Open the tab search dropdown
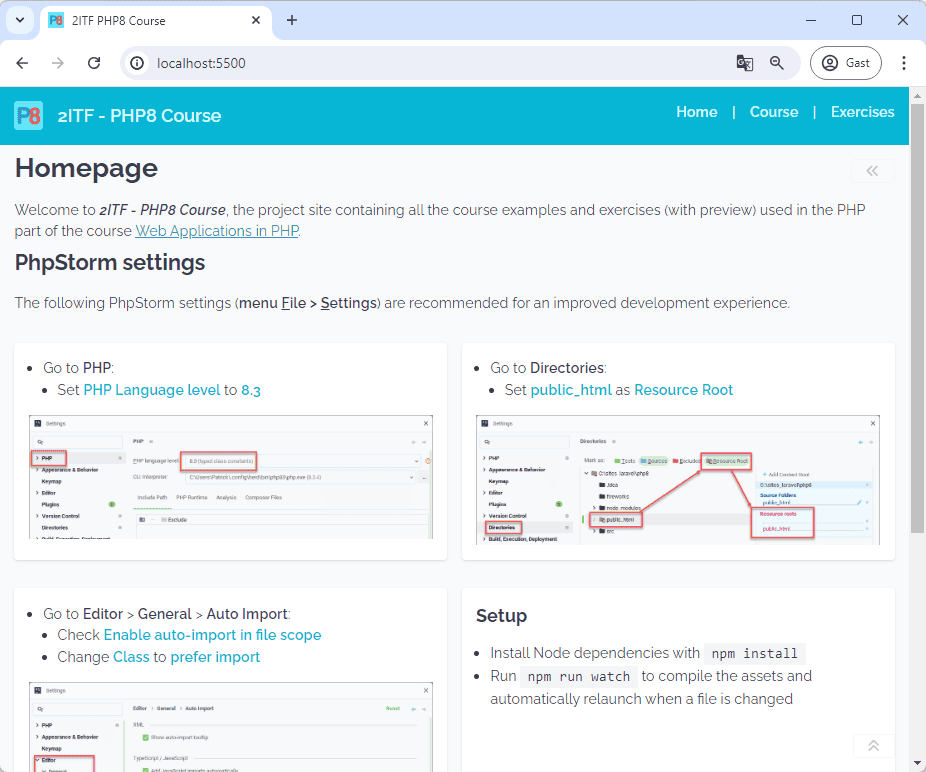926x772 pixels. point(20,20)
